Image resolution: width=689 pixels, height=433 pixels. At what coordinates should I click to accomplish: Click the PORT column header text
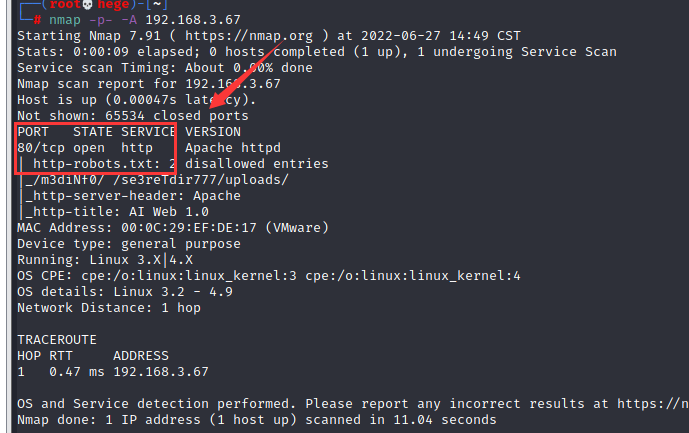[33, 132]
